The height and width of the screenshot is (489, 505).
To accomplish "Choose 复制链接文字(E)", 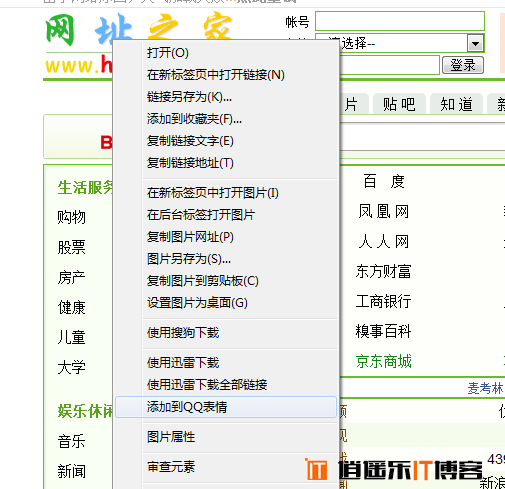I will [x=226, y=141].
